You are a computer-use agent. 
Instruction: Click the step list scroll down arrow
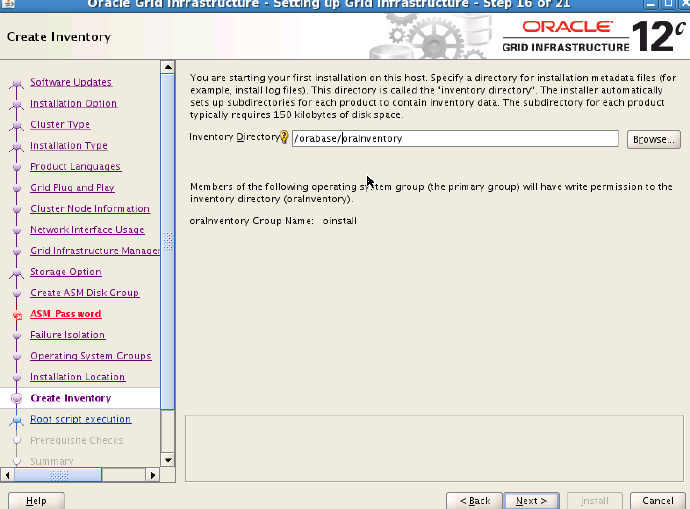(x=168, y=460)
